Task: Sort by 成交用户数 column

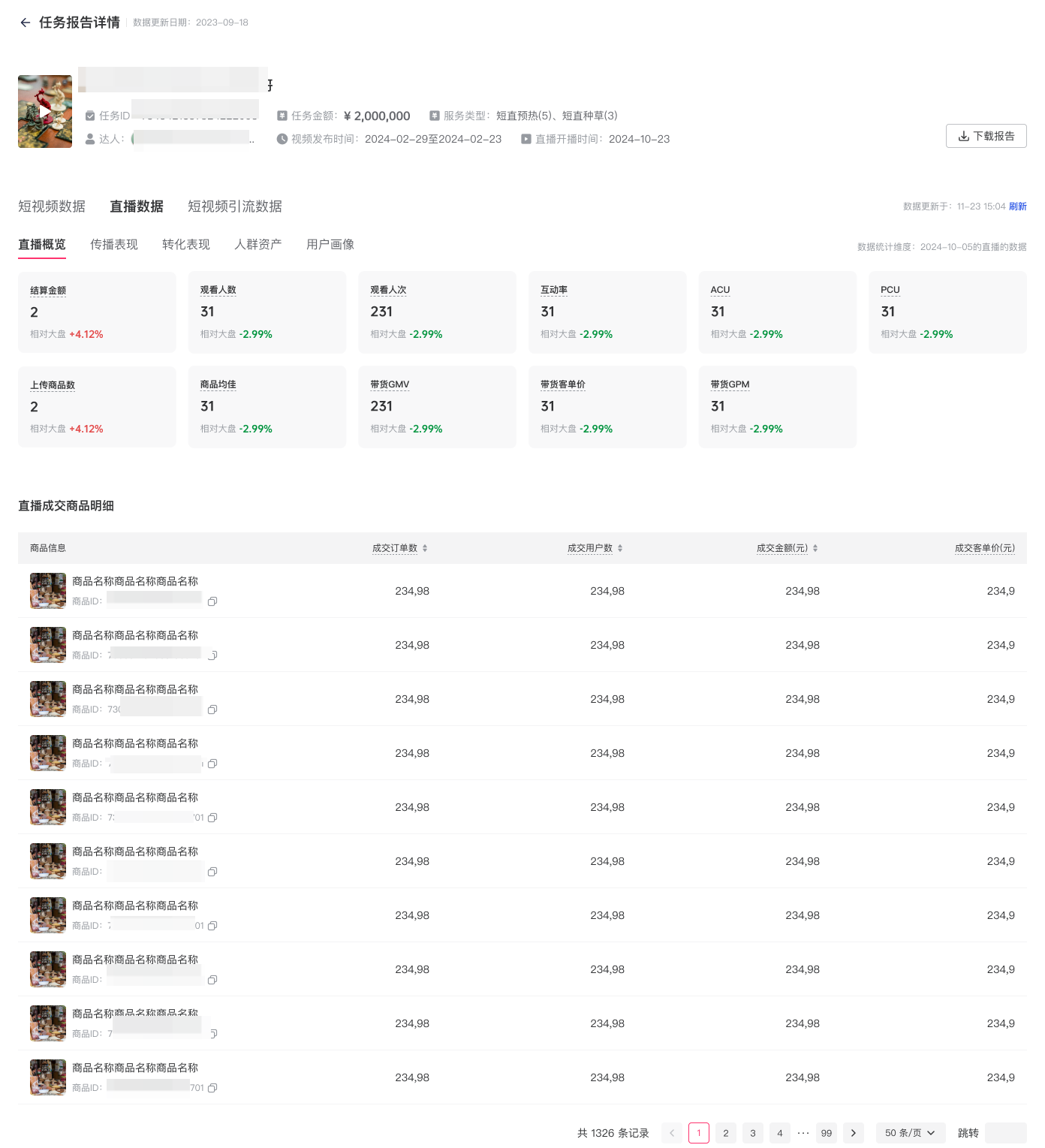Action: point(620,548)
